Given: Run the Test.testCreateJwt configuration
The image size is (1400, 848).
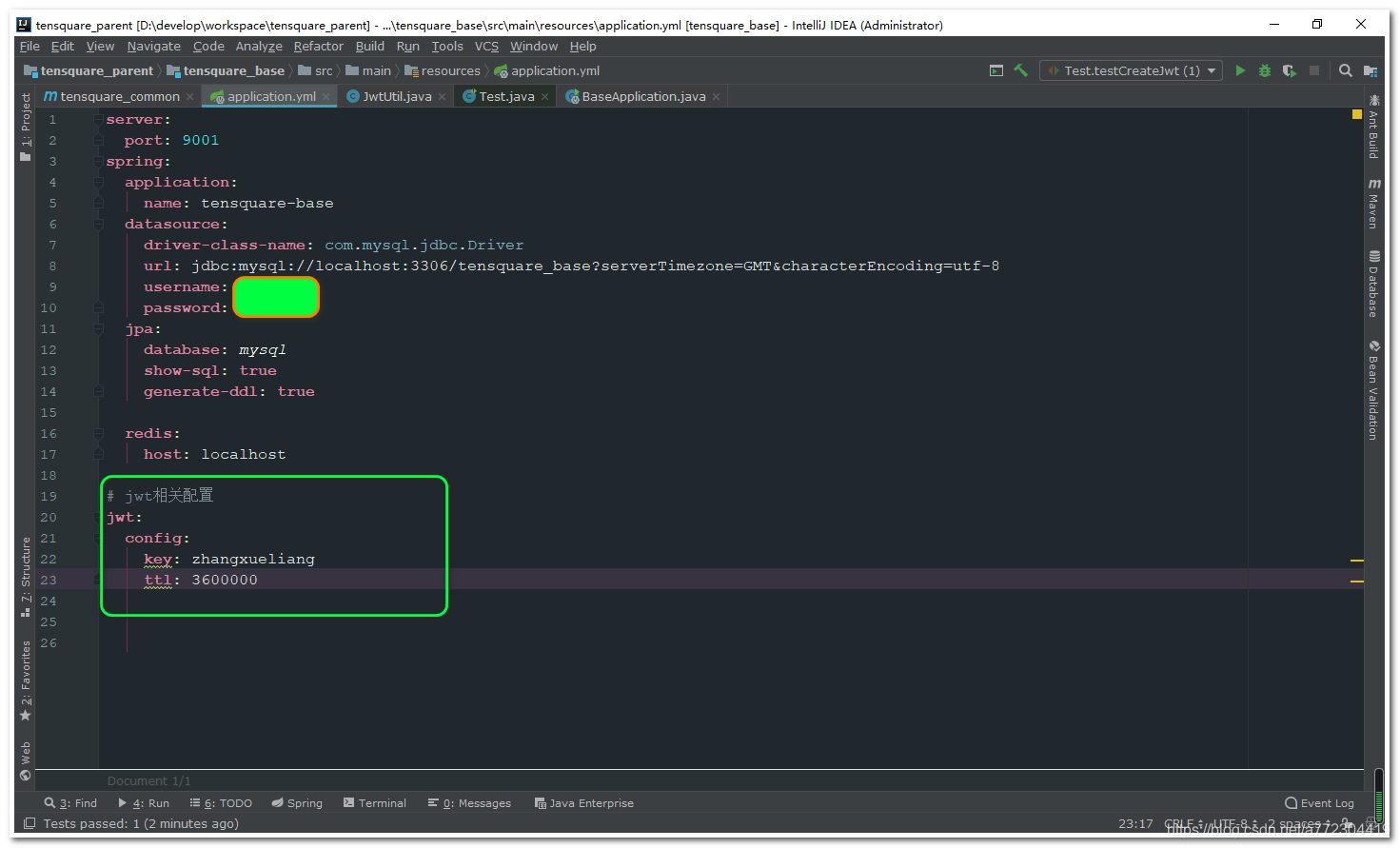Looking at the screenshot, I should click(1240, 70).
